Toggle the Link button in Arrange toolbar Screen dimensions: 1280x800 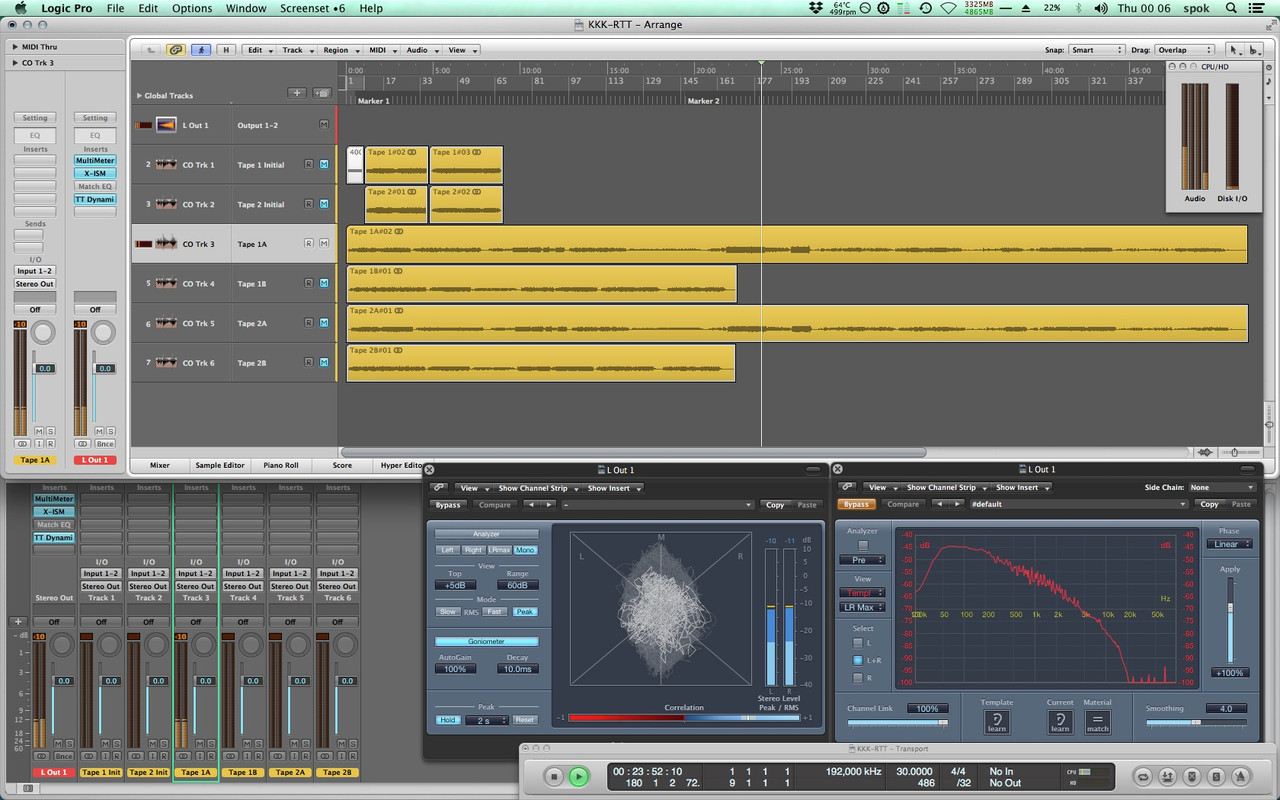pos(176,50)
